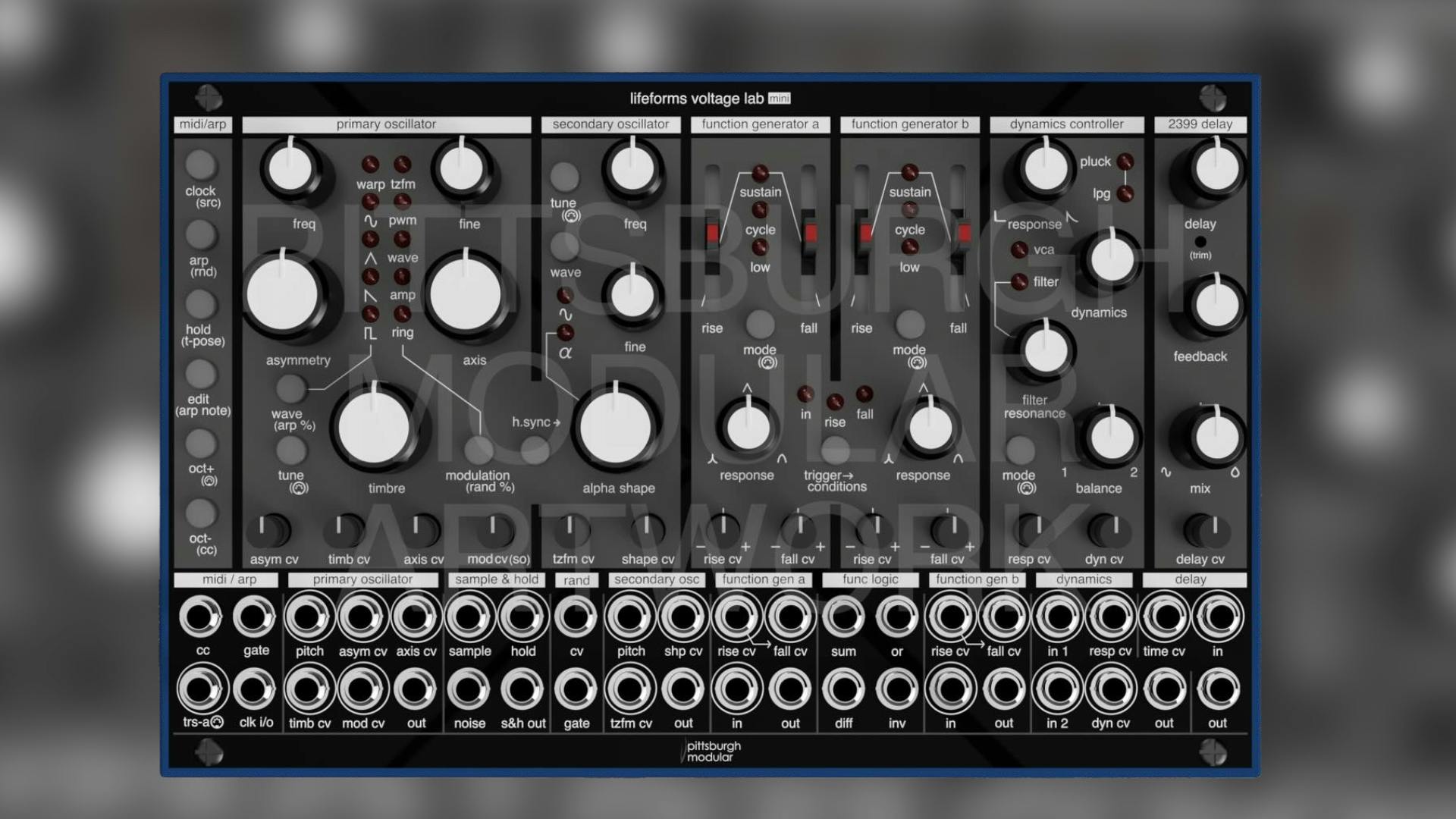Click the asym cv jack
Screen dimensions: 1456x819
(x=362, y=617)
